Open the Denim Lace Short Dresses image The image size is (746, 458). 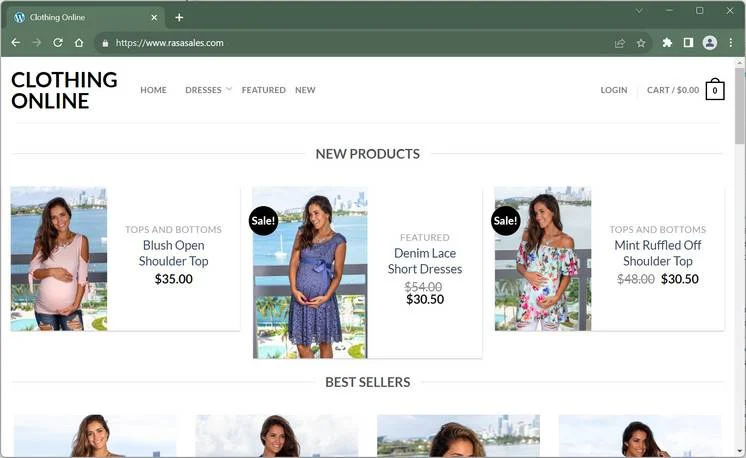coord(310,273)
